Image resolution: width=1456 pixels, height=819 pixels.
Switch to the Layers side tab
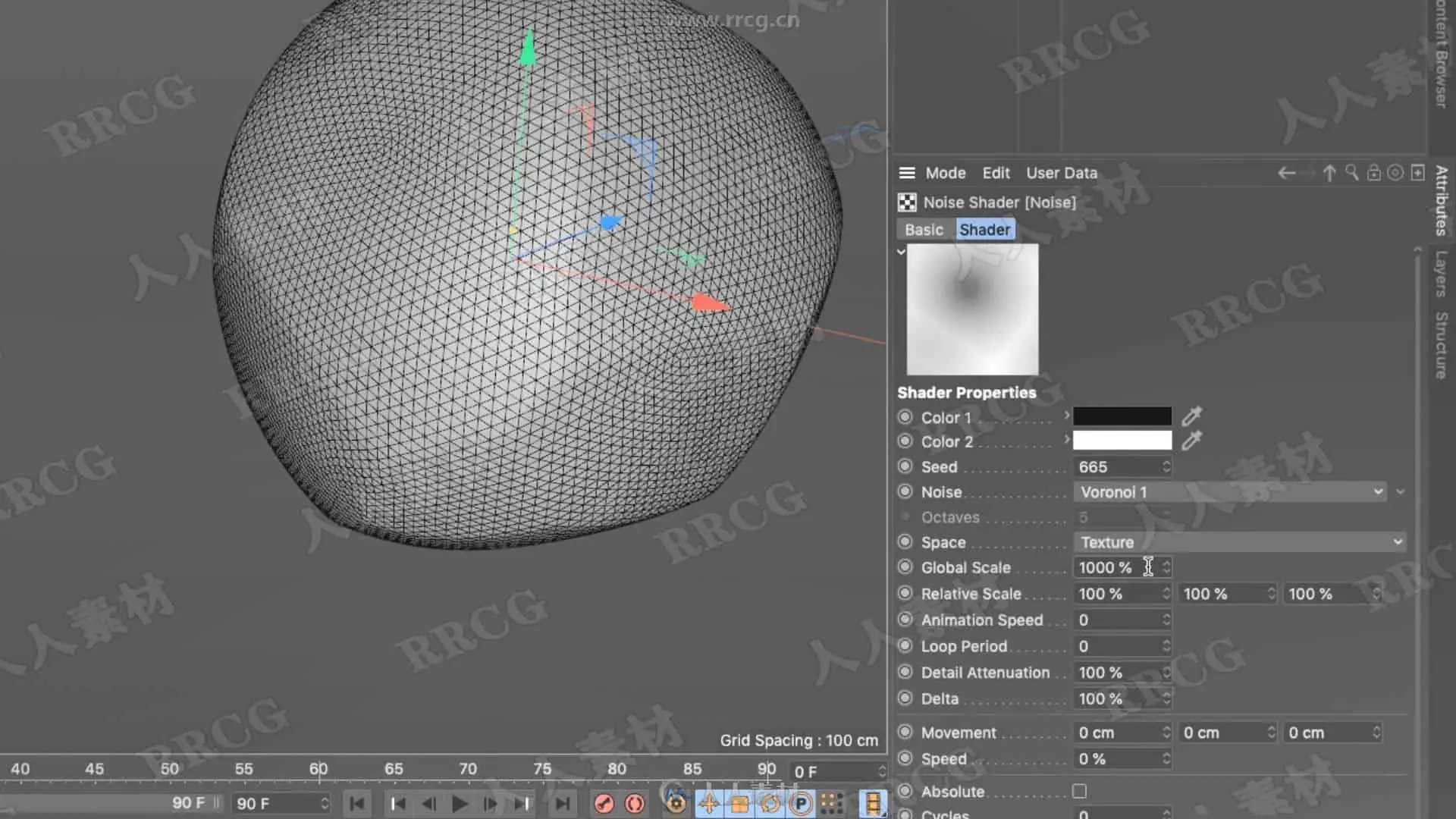(1441, 273)
